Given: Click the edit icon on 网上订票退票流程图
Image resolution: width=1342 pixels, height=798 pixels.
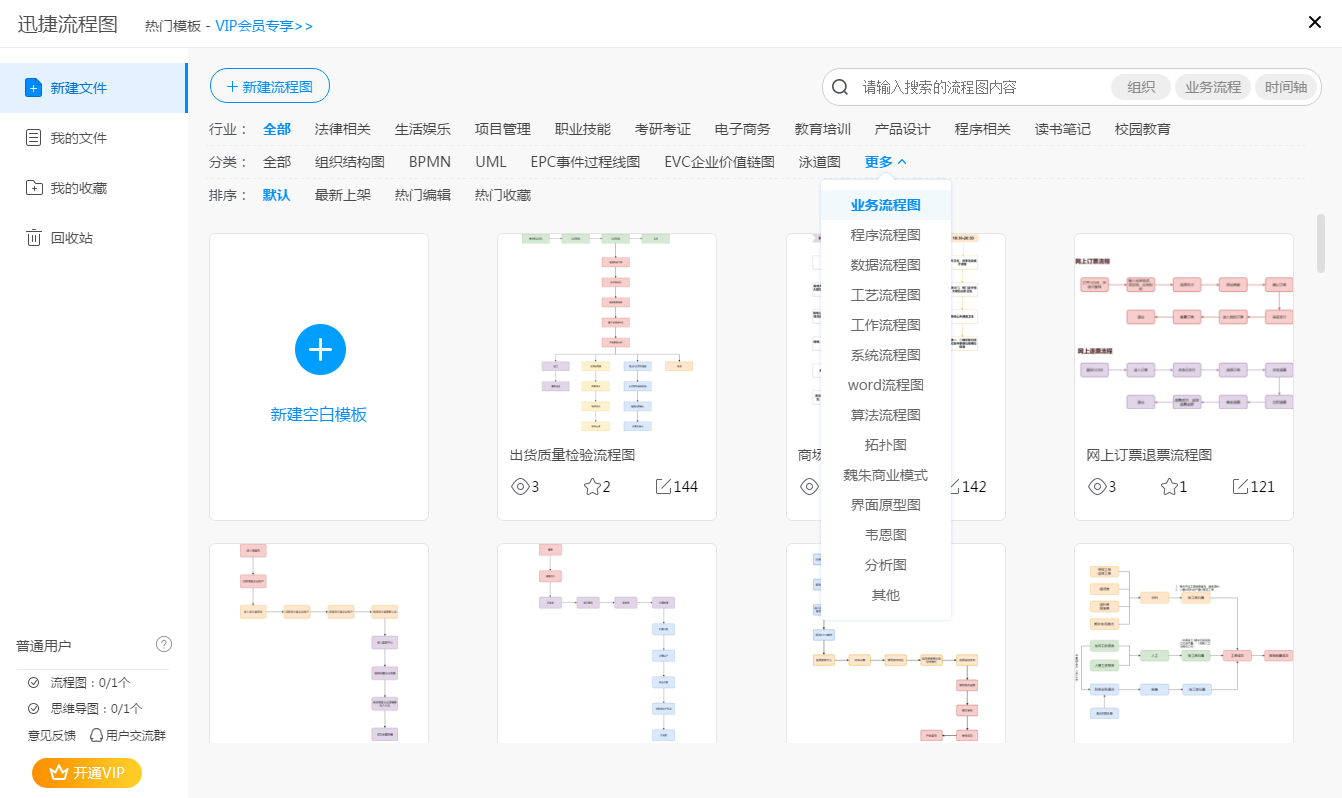Looking at the screenshot, I should (1240, 487).
